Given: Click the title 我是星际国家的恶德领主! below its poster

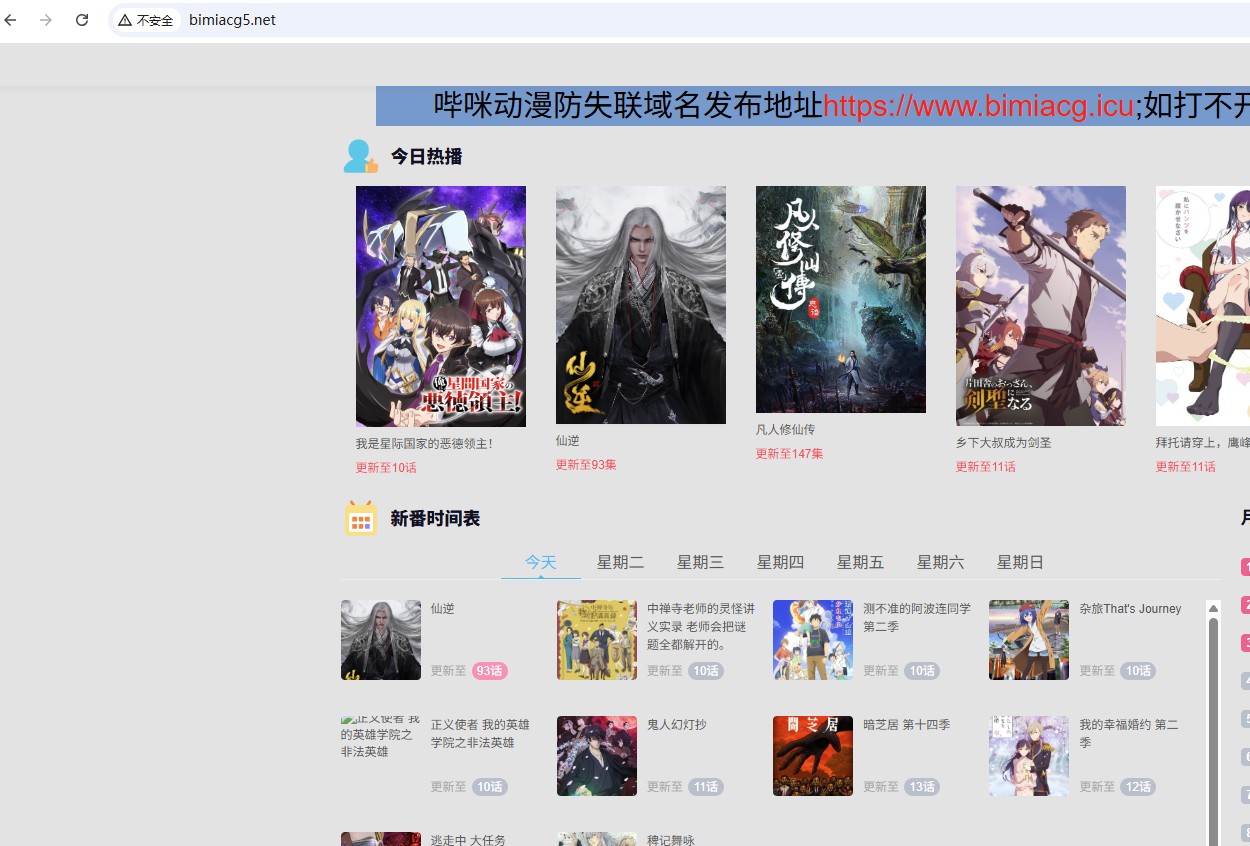Looking at the screenshot, I should 424,443.
